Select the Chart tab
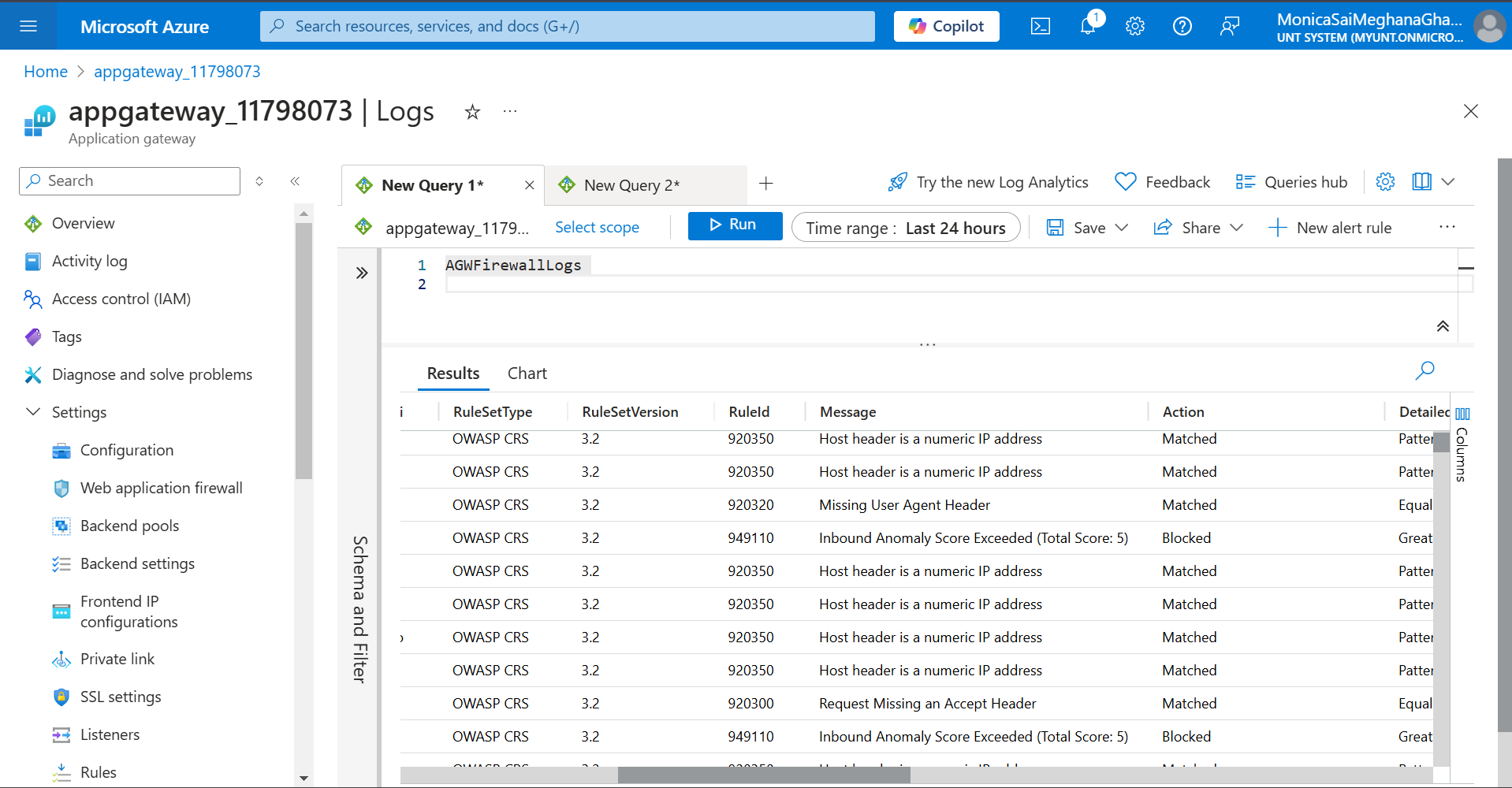This screenshot has height=788, width=1512. pyautogui.click(x=527, y=374)
